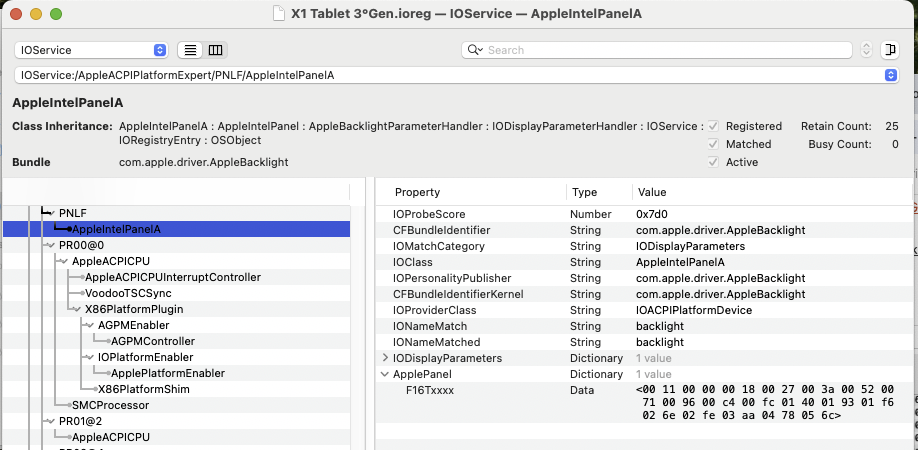Select the IOPersonalityPublisher row
The height and width of the screenshot is (450, 918).
[x=644, y=278]
